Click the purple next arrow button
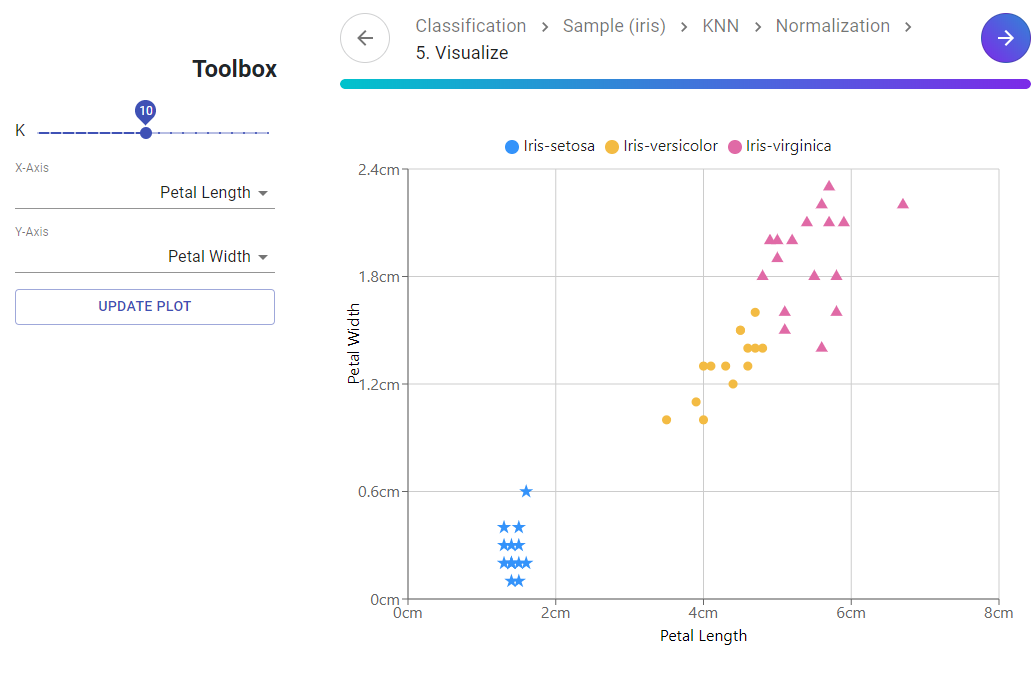 pyautogui.click(x=1005, y=39)
